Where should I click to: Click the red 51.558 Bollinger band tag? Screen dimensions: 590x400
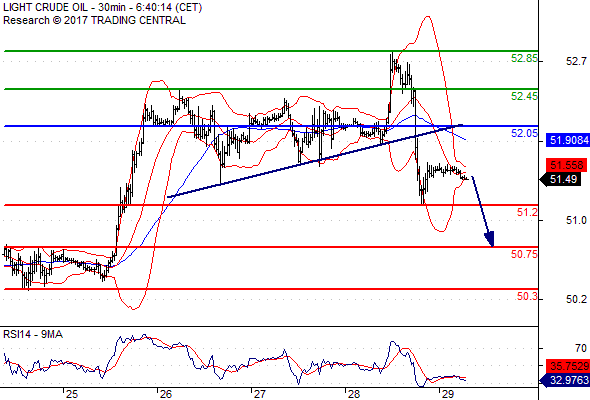click(x=566, y=165)
